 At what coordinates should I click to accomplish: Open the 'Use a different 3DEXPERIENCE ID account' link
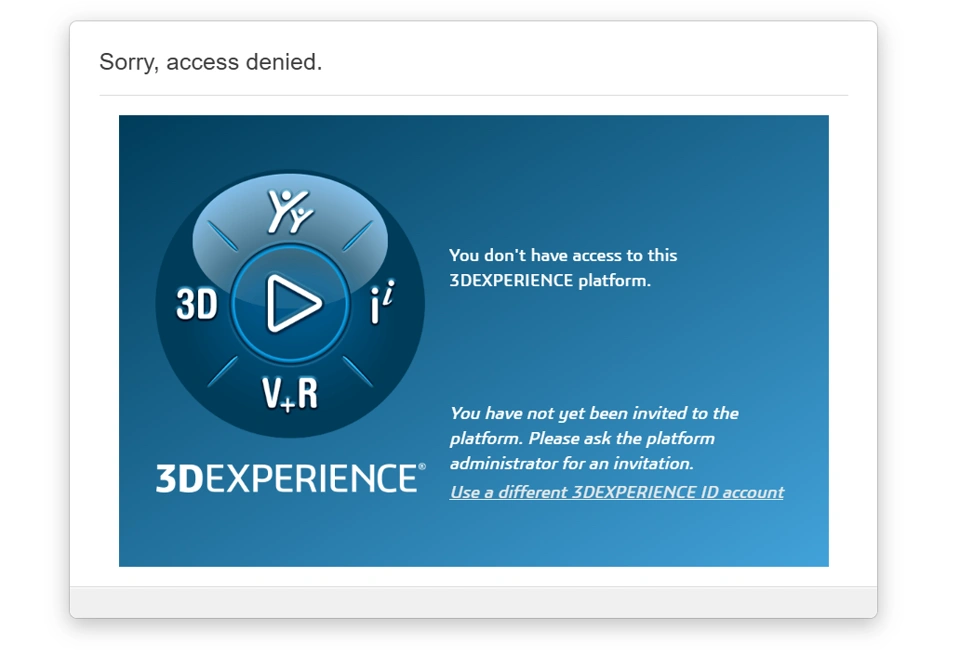point(617,492)
